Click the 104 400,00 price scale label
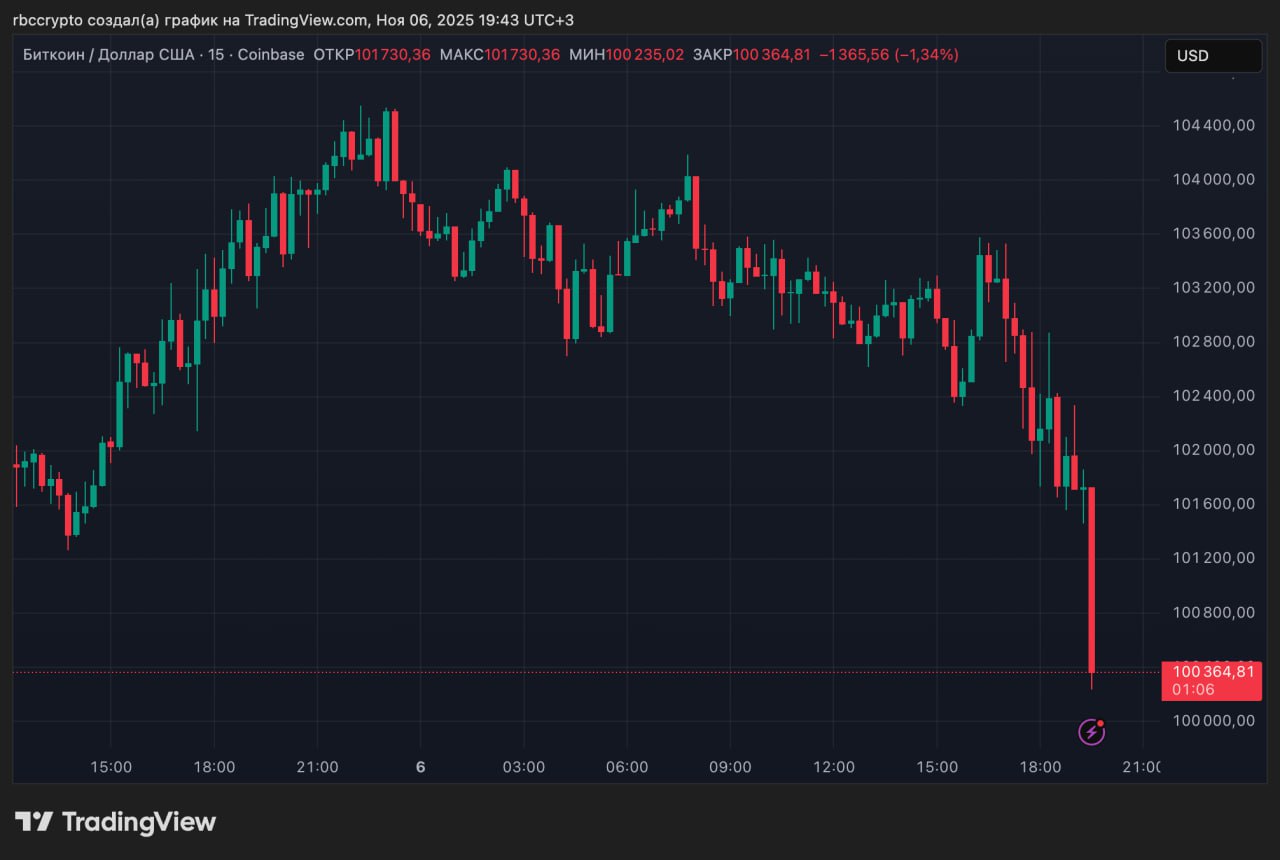1280x860 pixels. tap(1213, 125)
